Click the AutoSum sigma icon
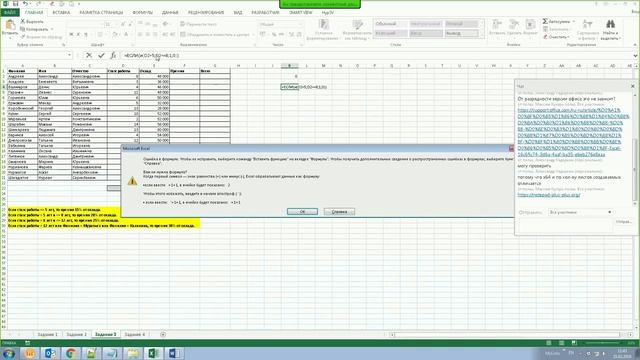 (x=545, y=21)
